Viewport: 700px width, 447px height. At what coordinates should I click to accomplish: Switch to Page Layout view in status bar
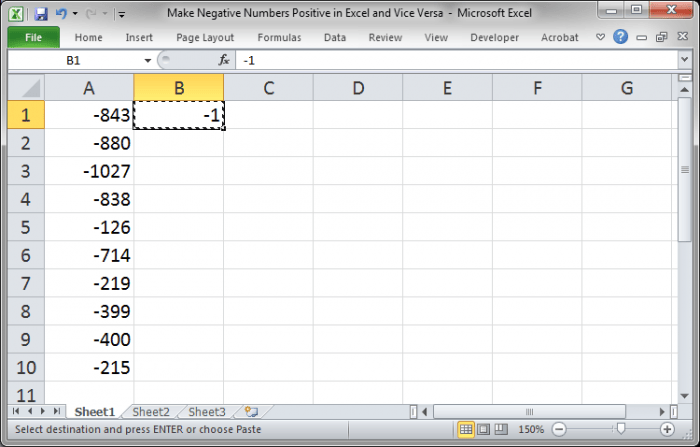[483, 430]
